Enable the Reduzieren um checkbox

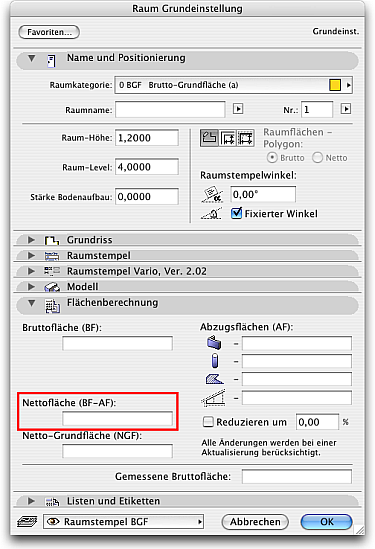(x=208, y=422)
